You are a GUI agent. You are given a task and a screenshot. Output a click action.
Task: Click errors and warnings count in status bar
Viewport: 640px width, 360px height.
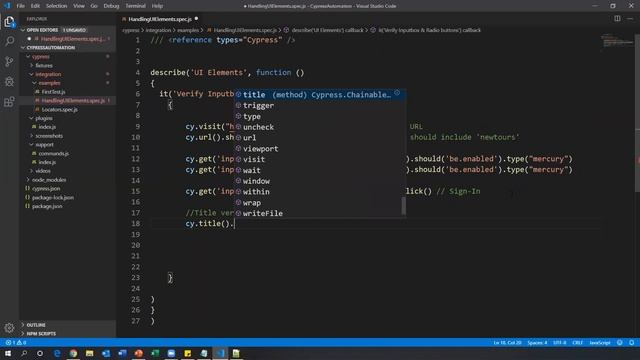coord(16,342)
